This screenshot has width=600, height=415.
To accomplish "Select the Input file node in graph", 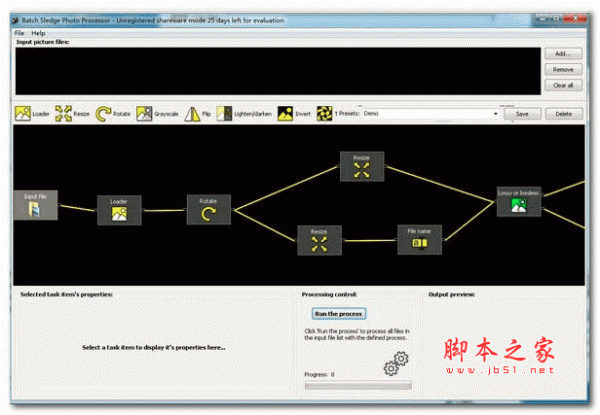I will coord(36,204).
